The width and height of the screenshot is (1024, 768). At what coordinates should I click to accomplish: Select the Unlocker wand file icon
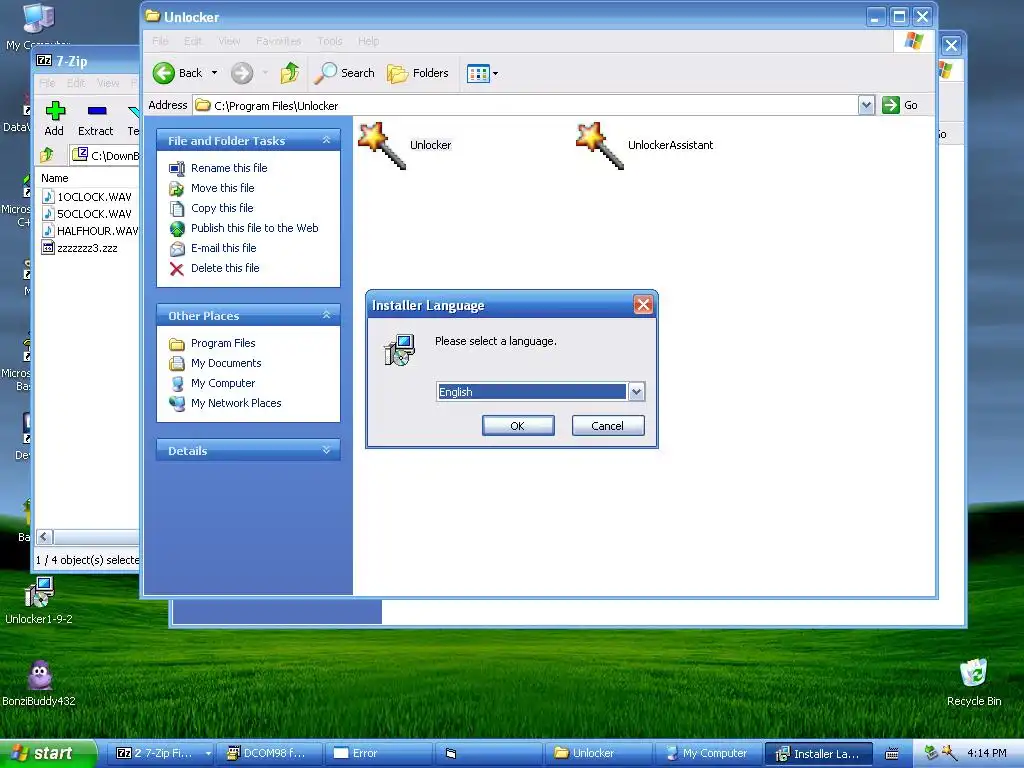383,146
